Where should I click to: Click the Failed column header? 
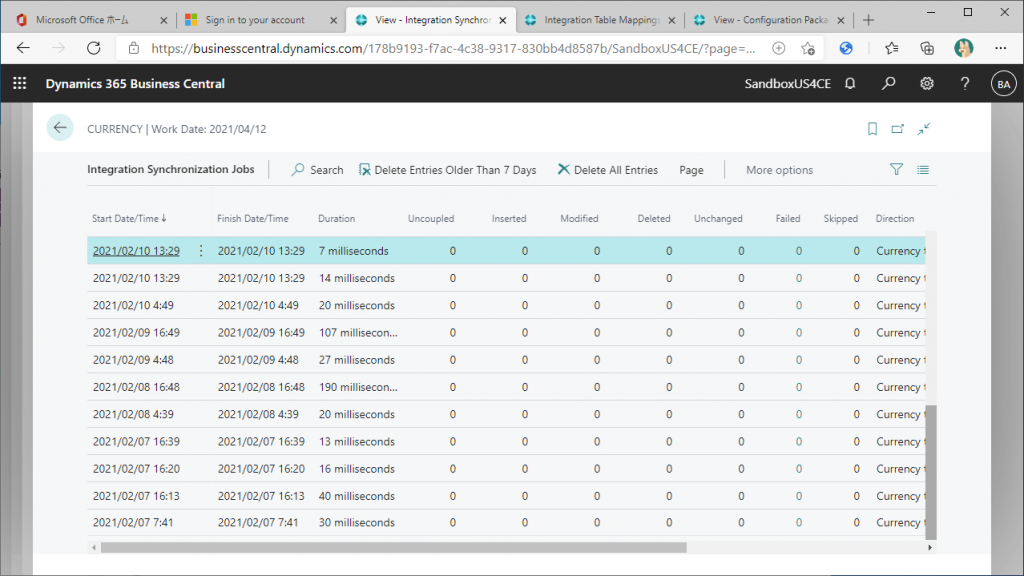[788, 219]
